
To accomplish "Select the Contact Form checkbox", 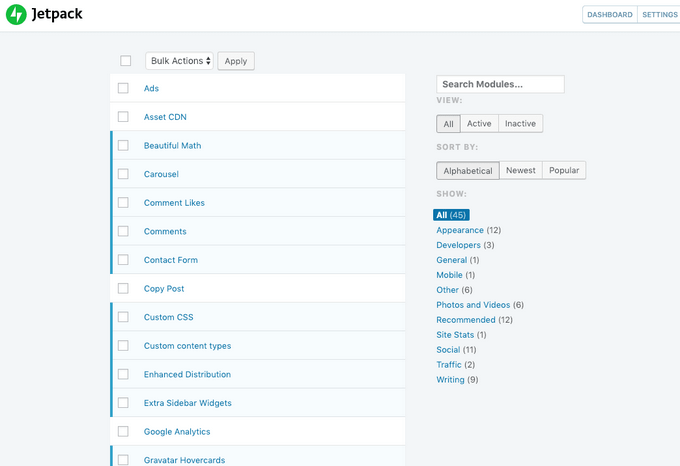I will [x=123, y=260].
